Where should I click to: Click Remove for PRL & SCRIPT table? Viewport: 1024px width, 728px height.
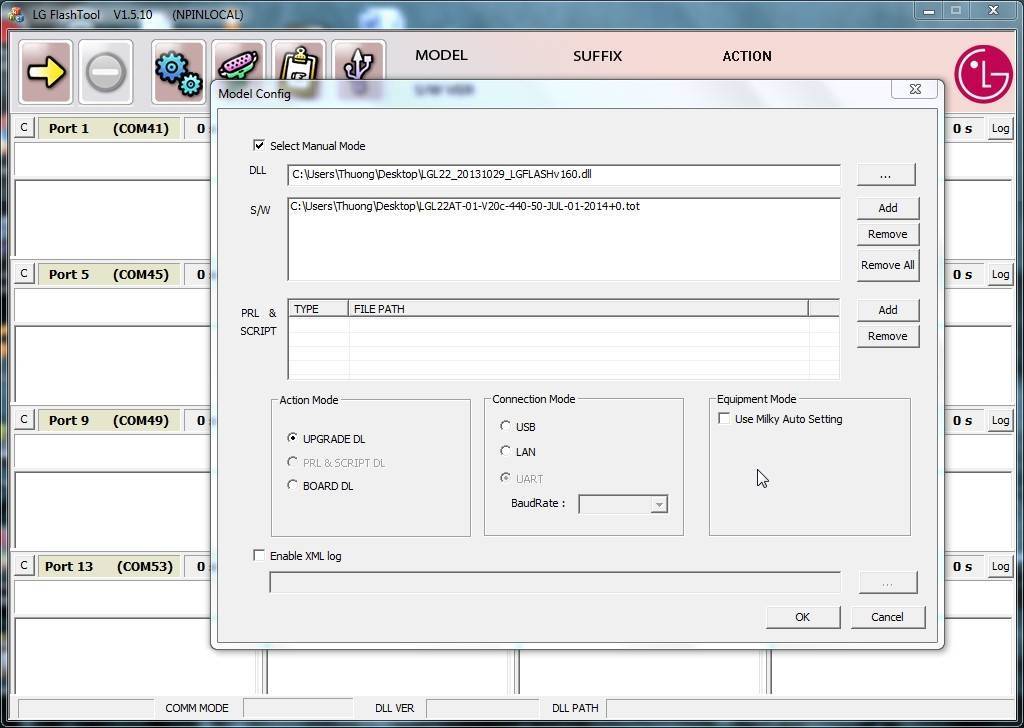(888, 336)
